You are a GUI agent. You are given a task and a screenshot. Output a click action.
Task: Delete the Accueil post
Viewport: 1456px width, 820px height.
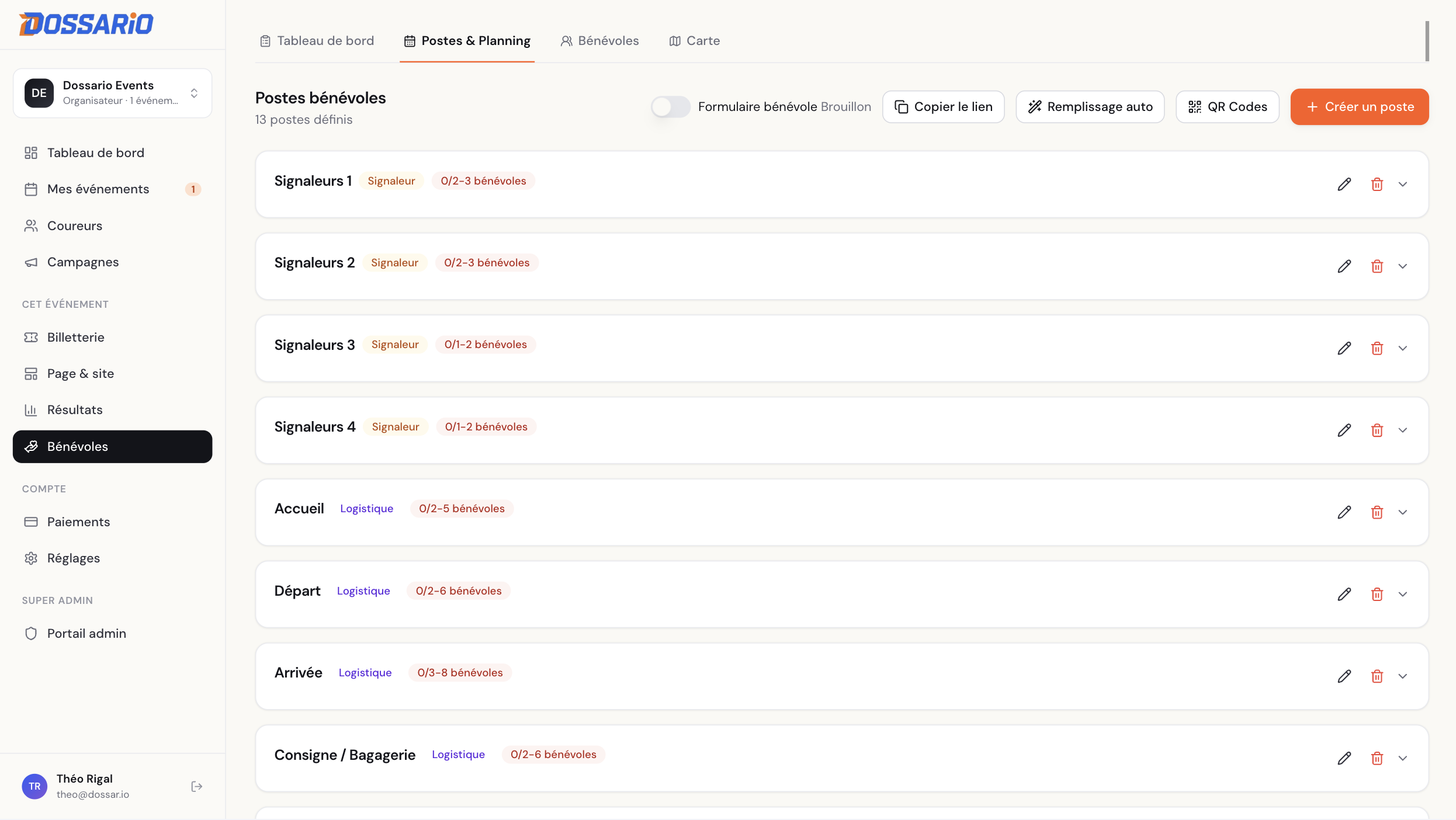pos(1377,512)
